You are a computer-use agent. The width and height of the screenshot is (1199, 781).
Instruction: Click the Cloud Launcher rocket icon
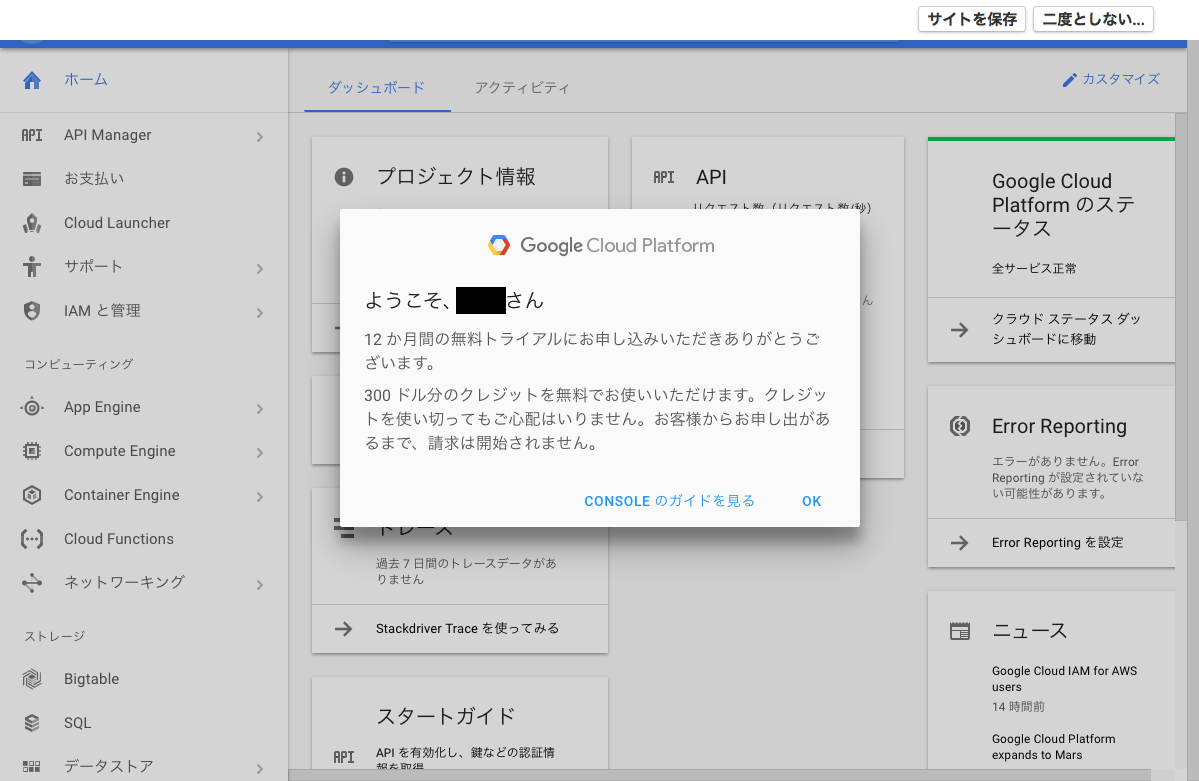click(x=32, y=223)
